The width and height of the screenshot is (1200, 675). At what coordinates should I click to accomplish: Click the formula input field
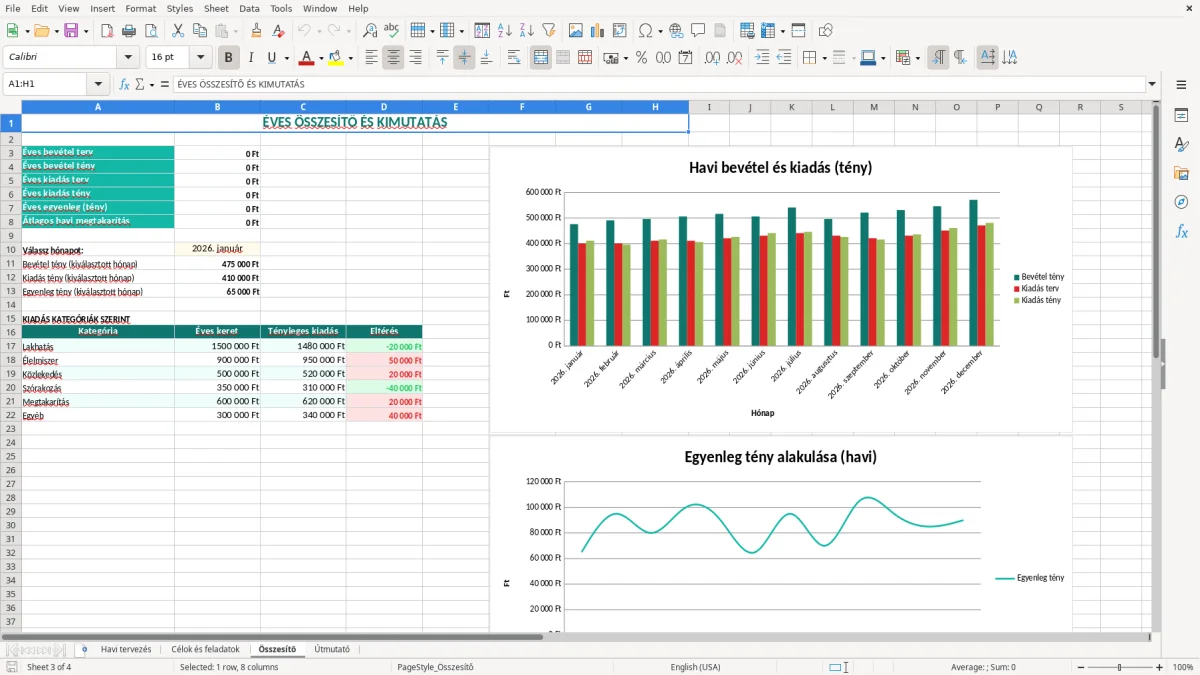[x=658, y=85]
